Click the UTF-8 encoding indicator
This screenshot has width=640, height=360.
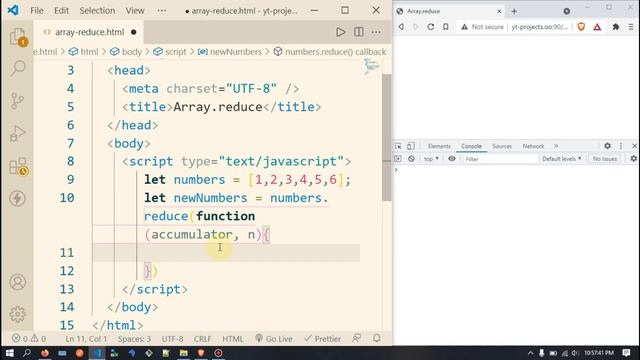pyautogui.click(x=173, y=339)
